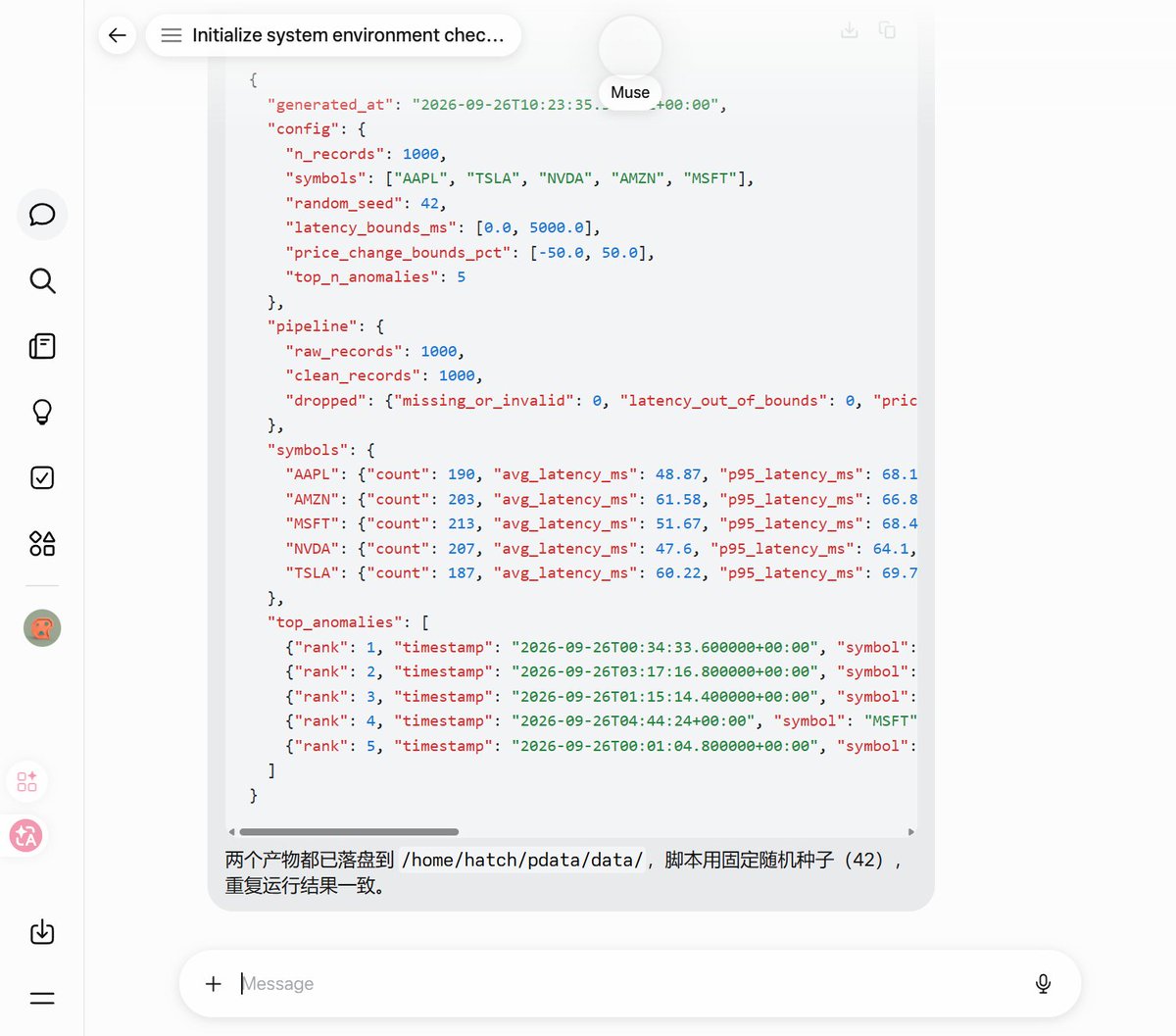Open the shapes apps sidebar icon
The image size is (1176, 1036).
42,543
